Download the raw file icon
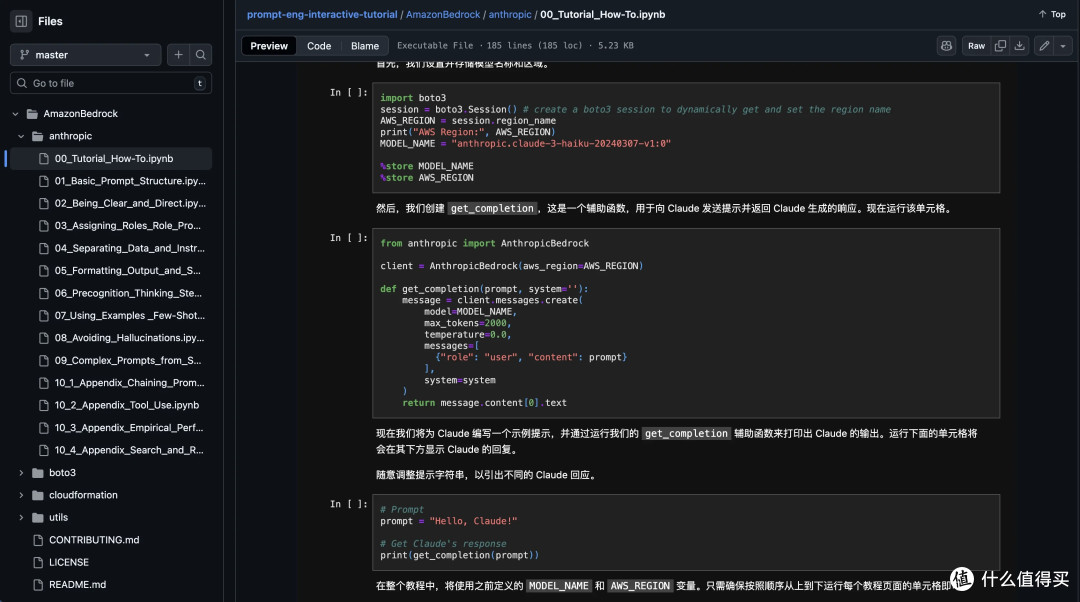The height and width of the screenshot is (602, 1080). pyautogui.click(x=1019, y=46)
